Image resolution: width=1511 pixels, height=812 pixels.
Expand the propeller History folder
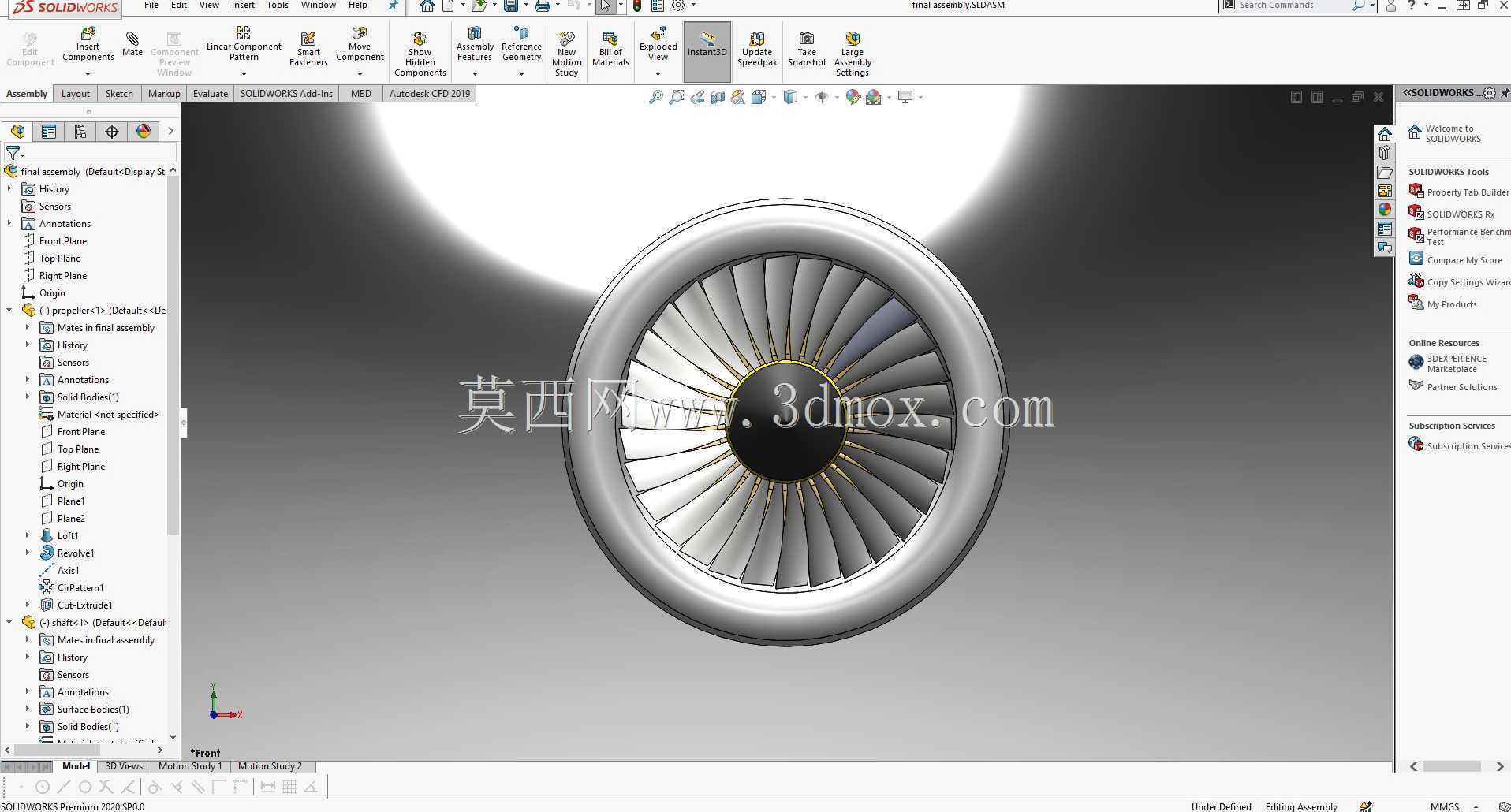coord(28,345)
